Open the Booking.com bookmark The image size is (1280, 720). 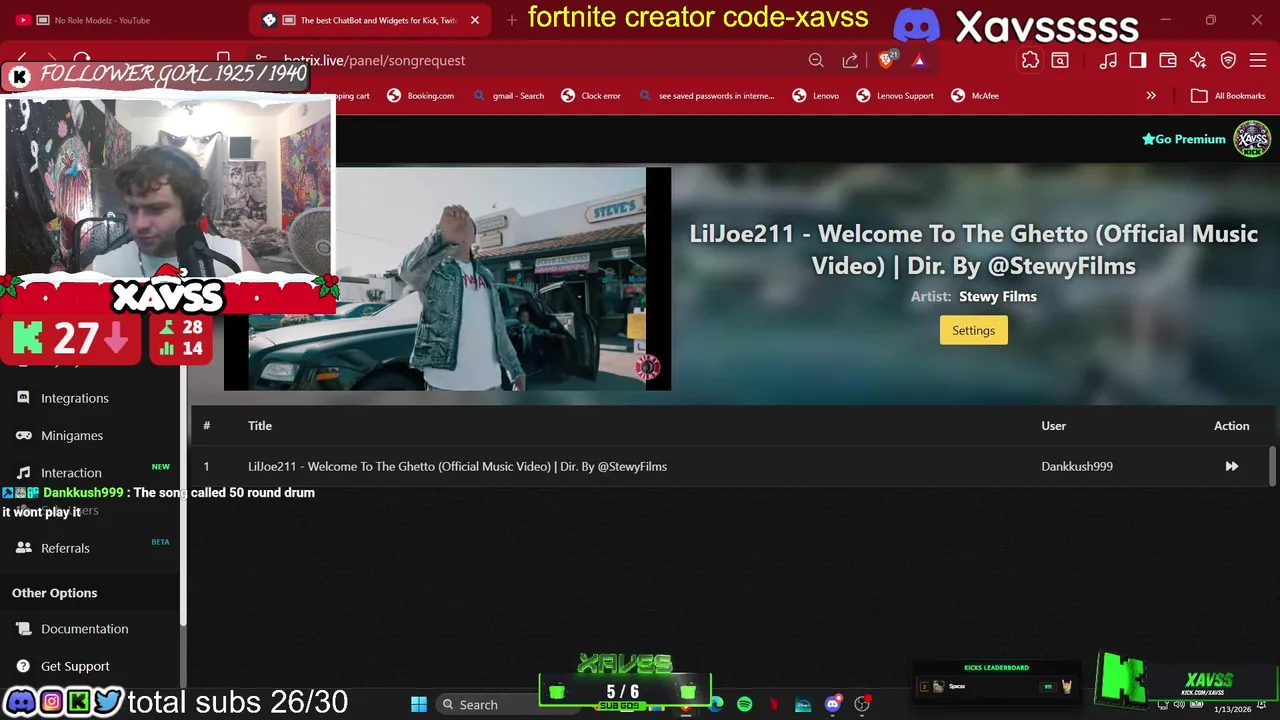pos(421,96)
